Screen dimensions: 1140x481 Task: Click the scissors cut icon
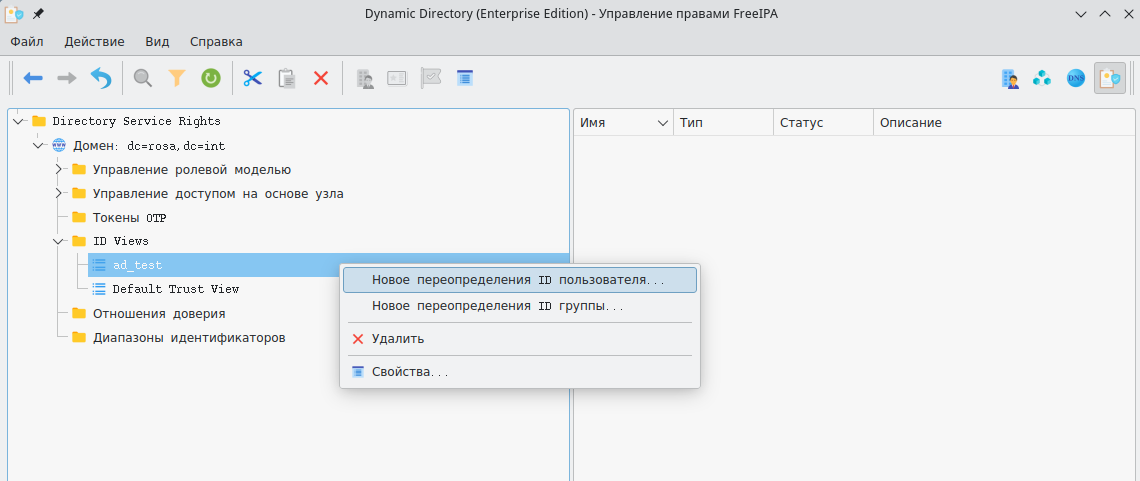click(x=252, y=78)
